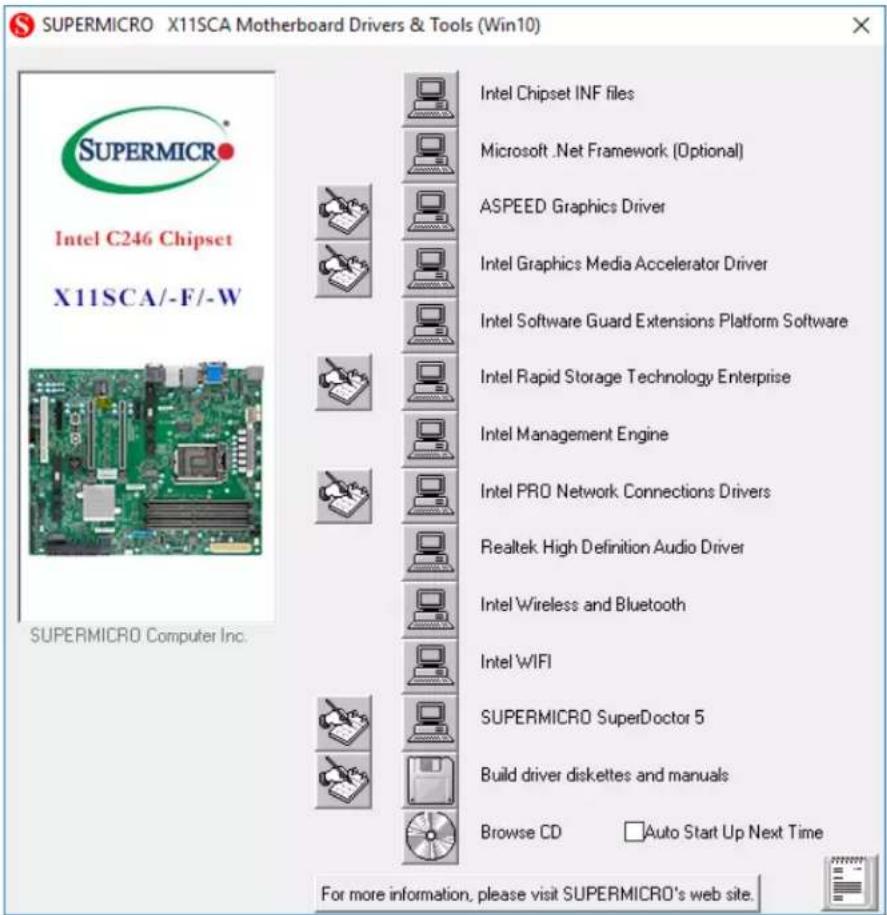The height and width of the screenshot is (915, 887).
Task: Click the Intel Rapid Storage Technology install icon
Action: tap(430, 382)
